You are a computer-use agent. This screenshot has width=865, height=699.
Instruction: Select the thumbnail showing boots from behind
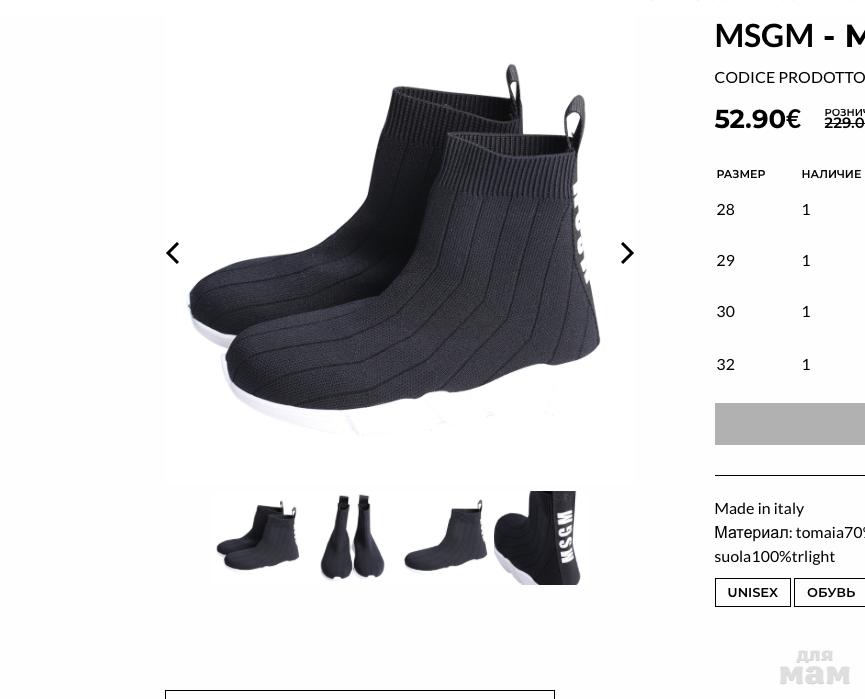click(x=353, y=537)
